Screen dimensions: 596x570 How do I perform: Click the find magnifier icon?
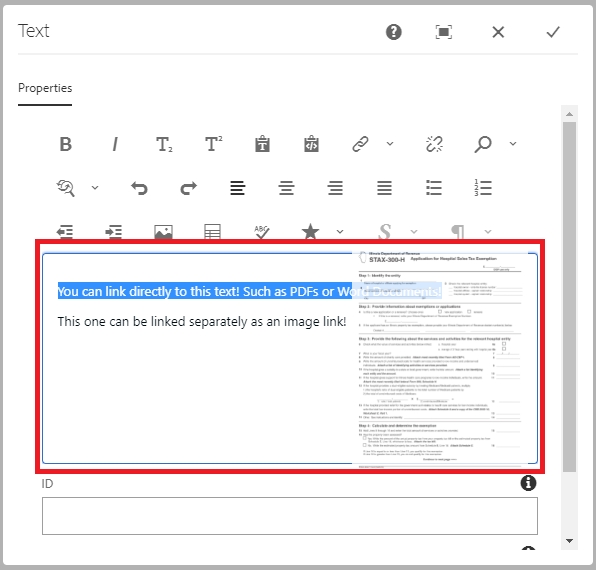(x=483, y=144)
